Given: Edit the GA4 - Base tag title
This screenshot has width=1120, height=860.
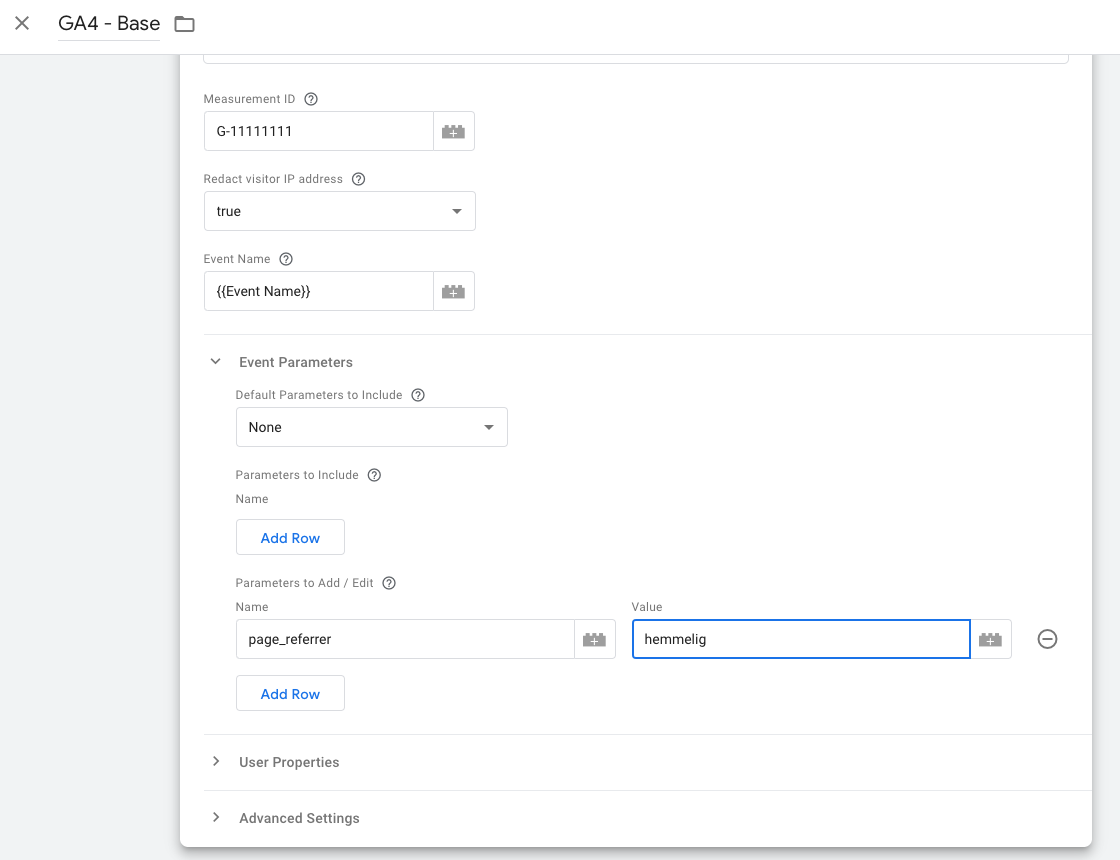Looking at the screenshot, I should coord(109,24).
